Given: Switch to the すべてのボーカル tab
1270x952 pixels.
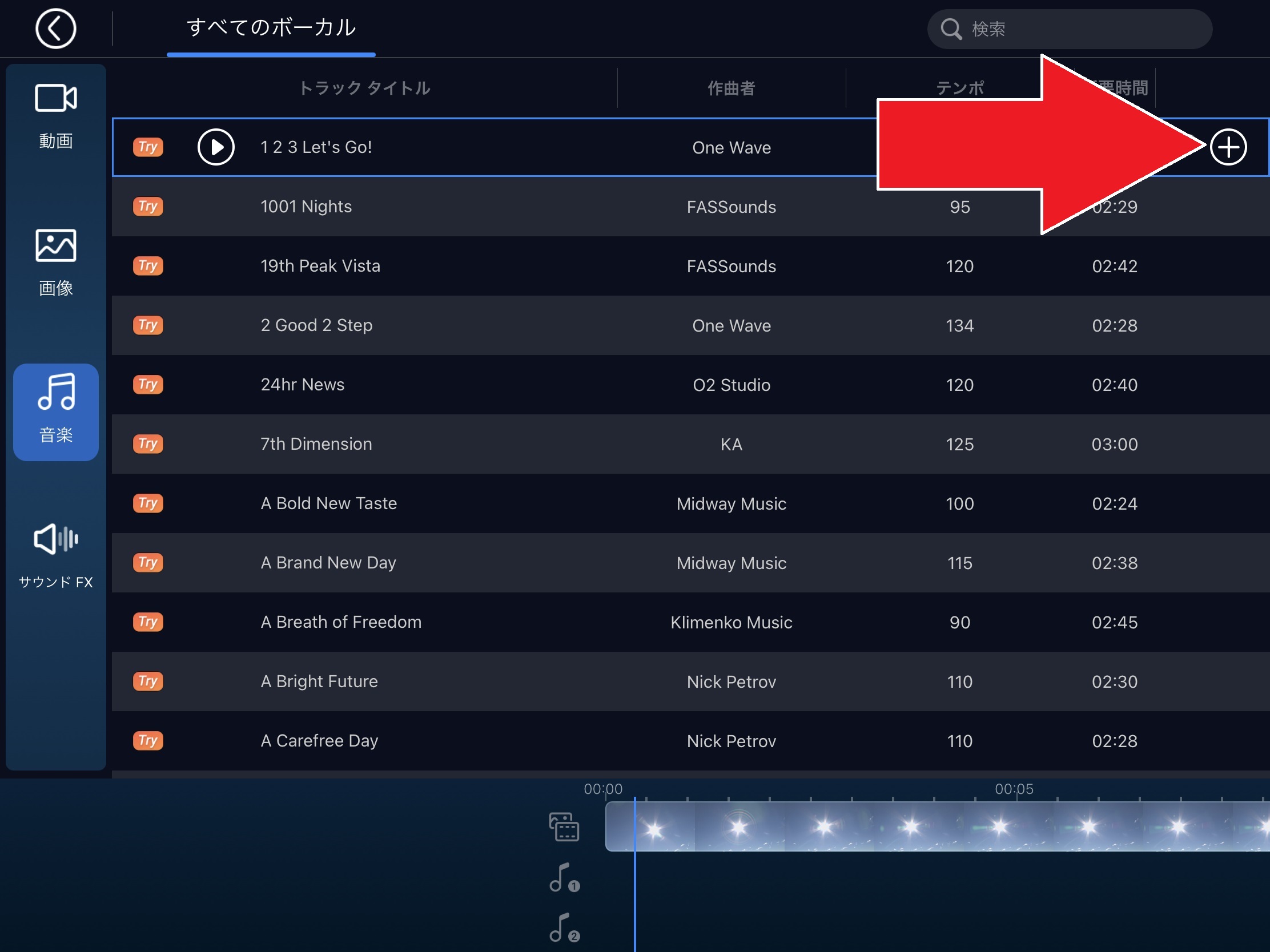Looking at the screenshot, I should (x=271, y=27).
